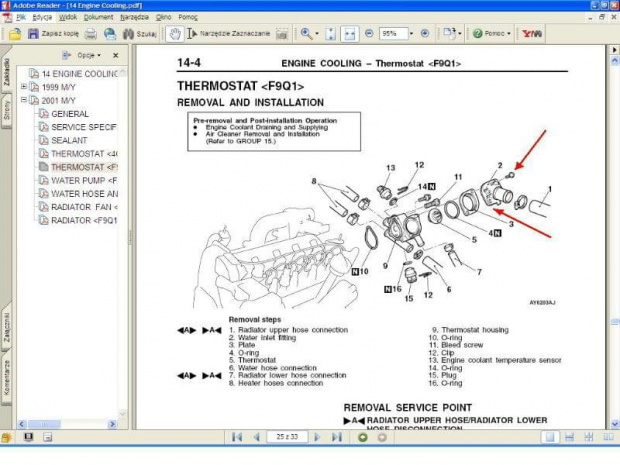The image size is (620, 465).
Task: Select the Hand tool
Action: pyautogui.click(x=174, y=34)
